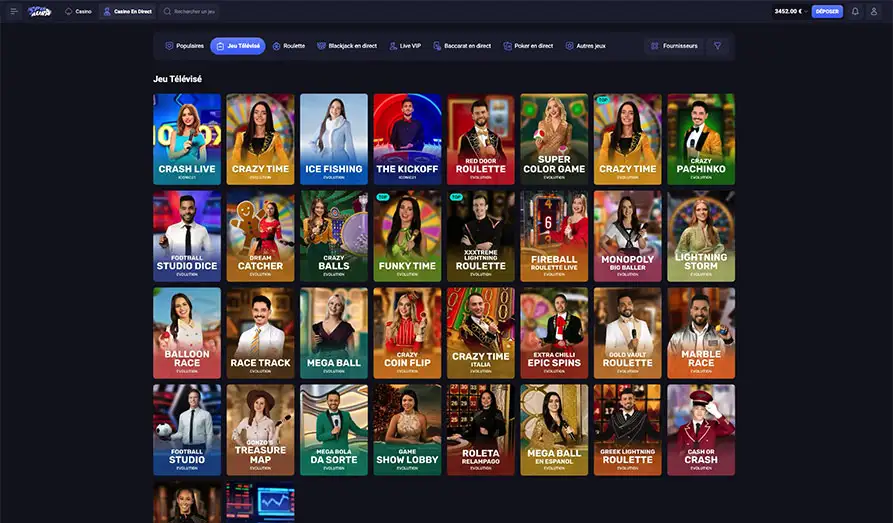Open the notifications bell icon
The image size is (893, 523).
pos(855,11)
